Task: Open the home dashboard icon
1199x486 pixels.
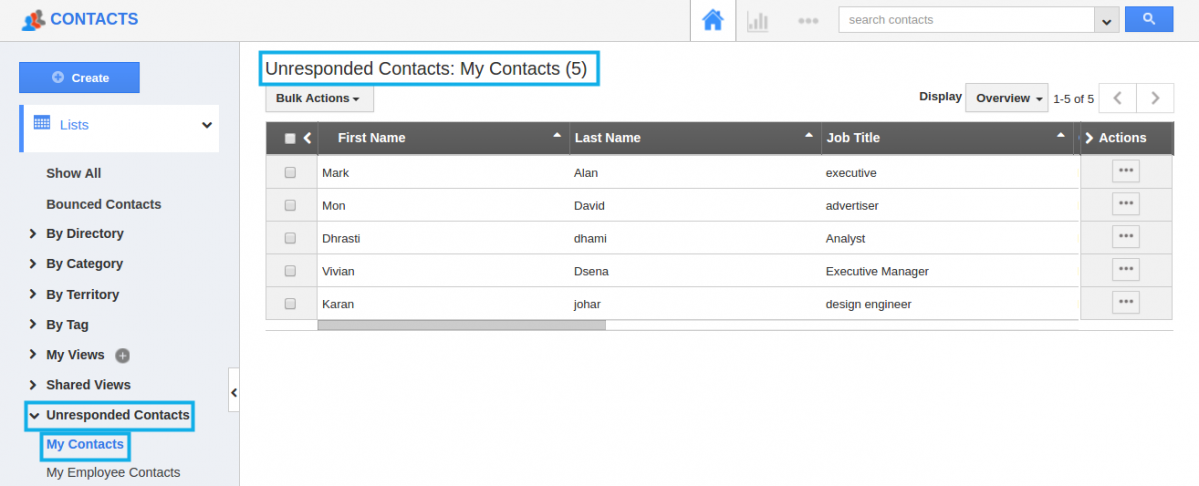Action: (713, 20)
